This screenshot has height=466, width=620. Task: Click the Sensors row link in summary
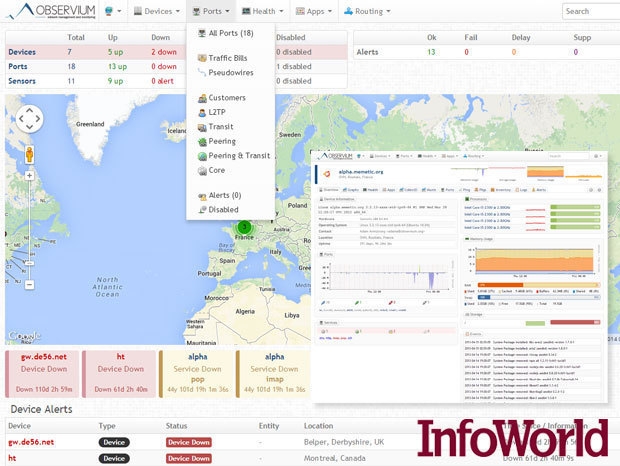point(23,80)
